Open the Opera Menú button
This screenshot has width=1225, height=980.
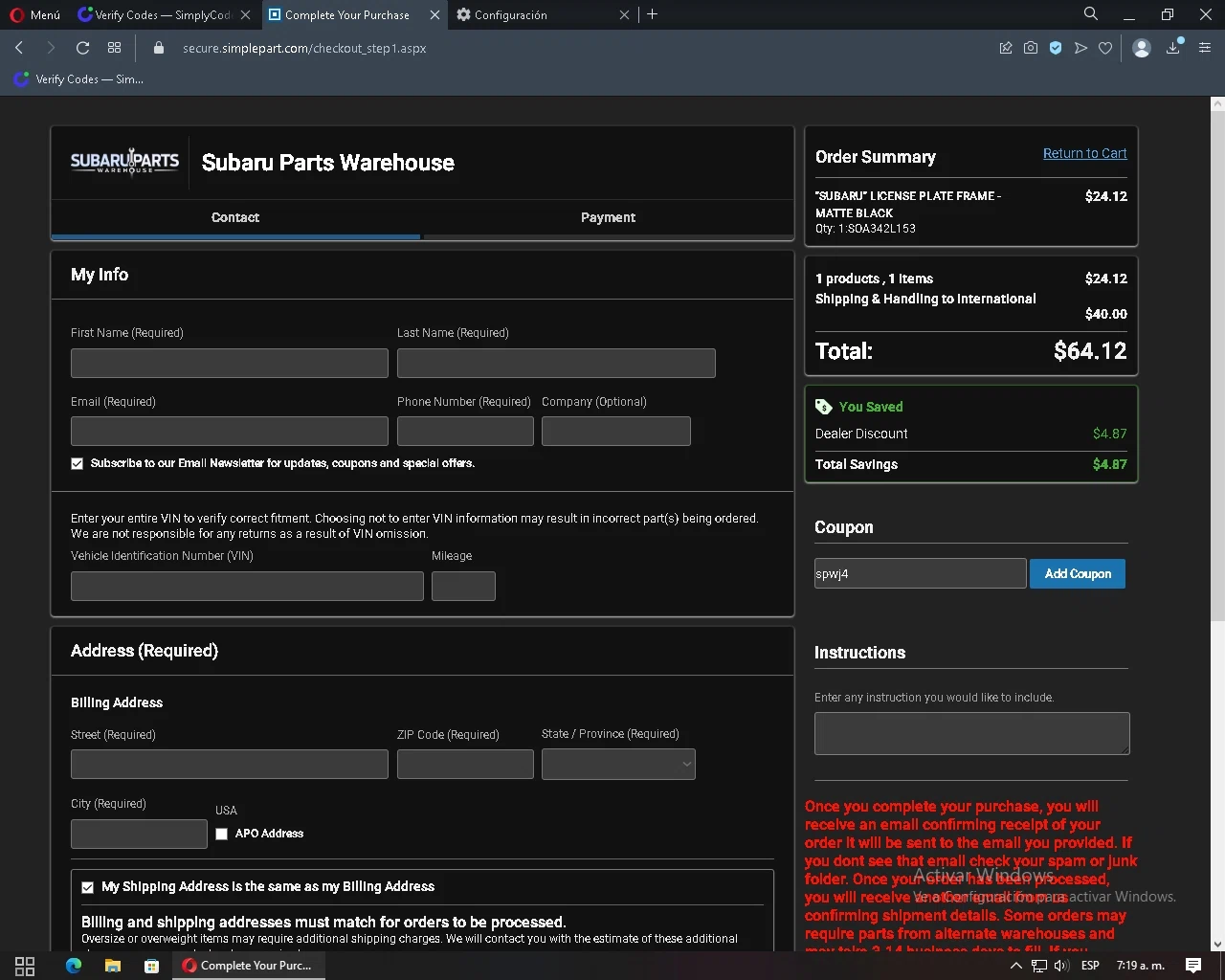[35, 14]
